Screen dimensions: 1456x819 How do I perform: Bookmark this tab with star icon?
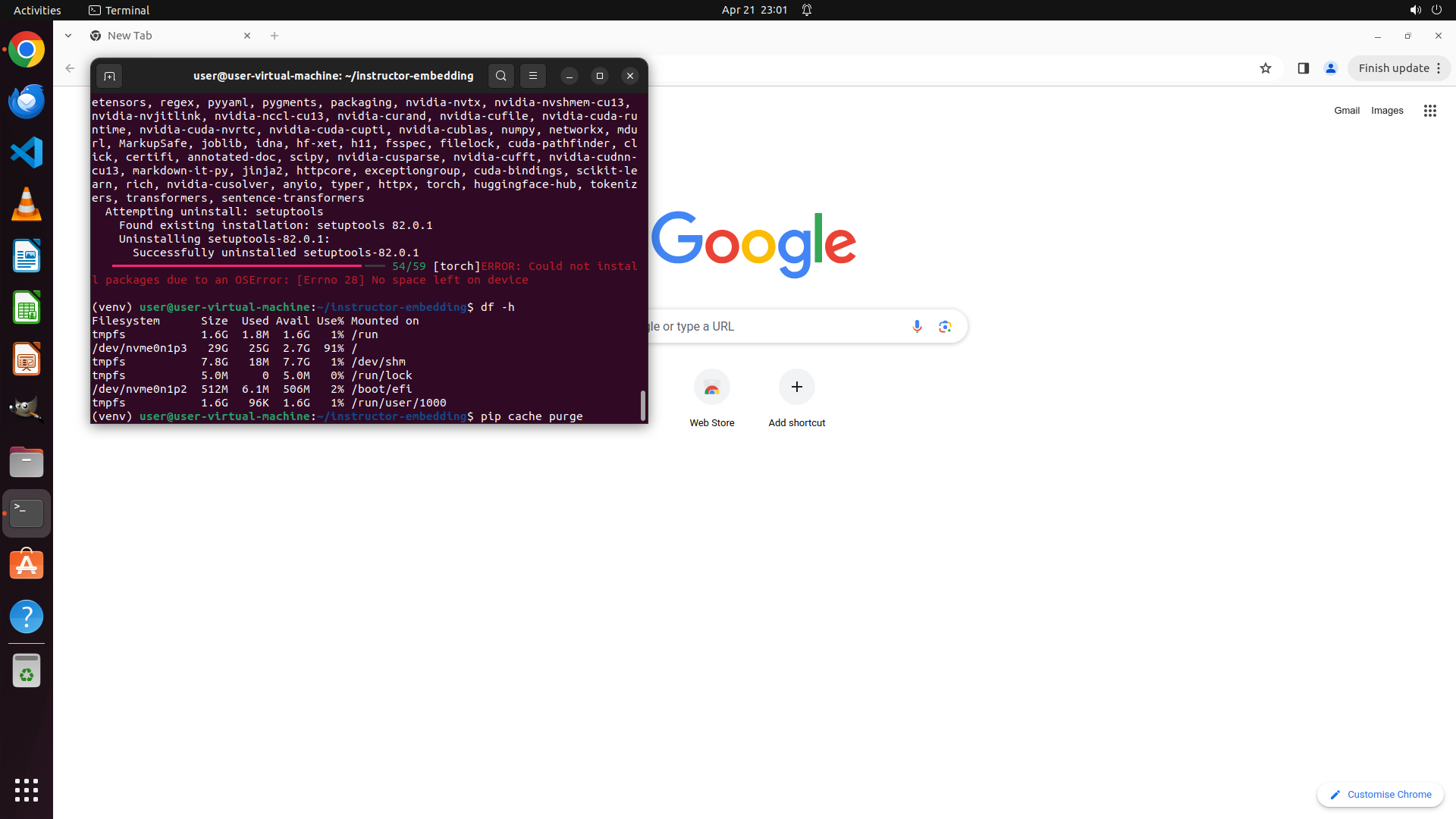pos(1265,68)
